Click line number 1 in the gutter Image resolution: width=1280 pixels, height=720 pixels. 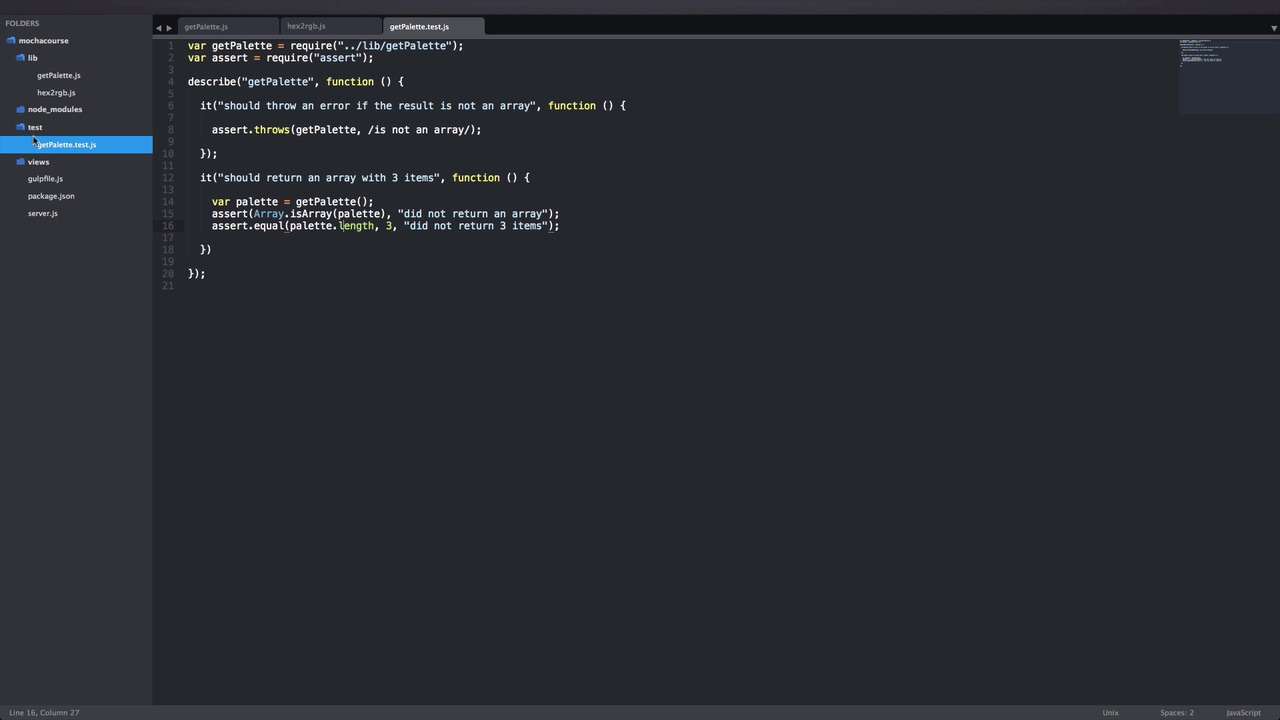click(x=171, y=46)
